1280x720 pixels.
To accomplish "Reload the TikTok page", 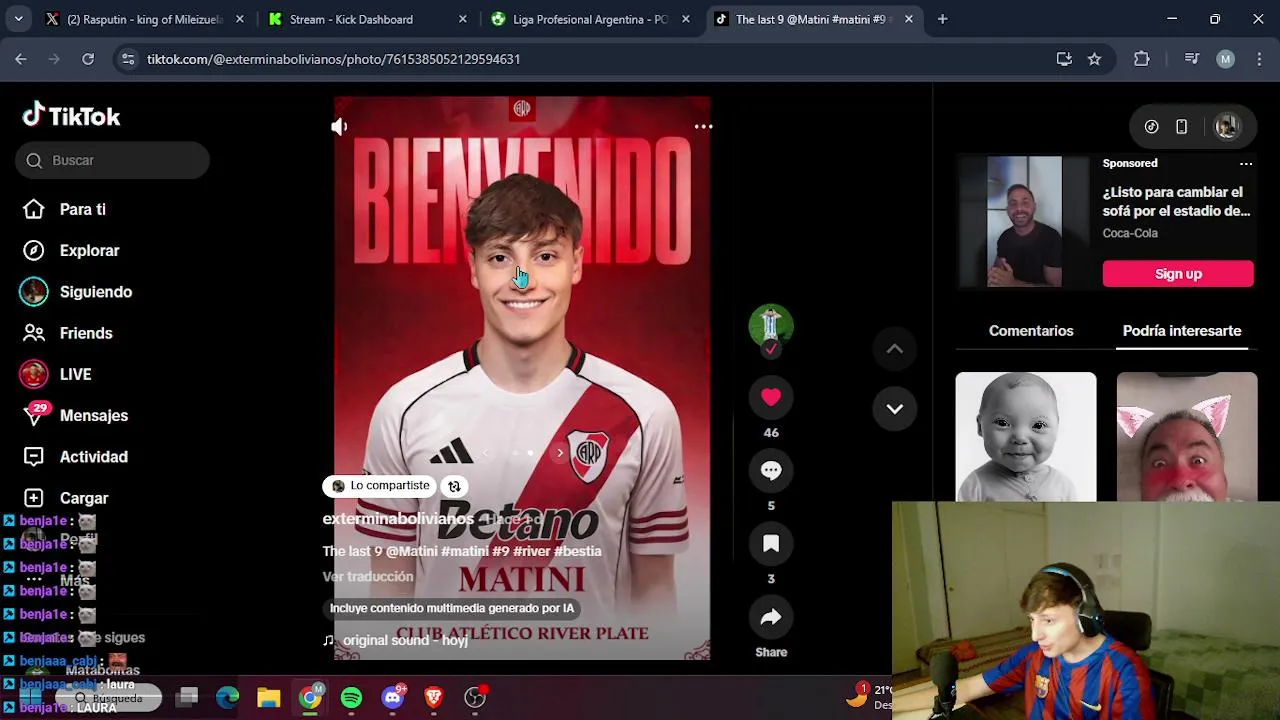I will pos(88,59).
